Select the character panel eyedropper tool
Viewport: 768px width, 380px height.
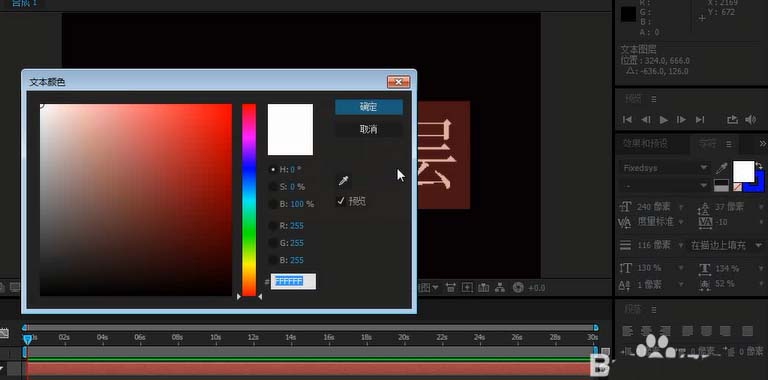(721, 168)
